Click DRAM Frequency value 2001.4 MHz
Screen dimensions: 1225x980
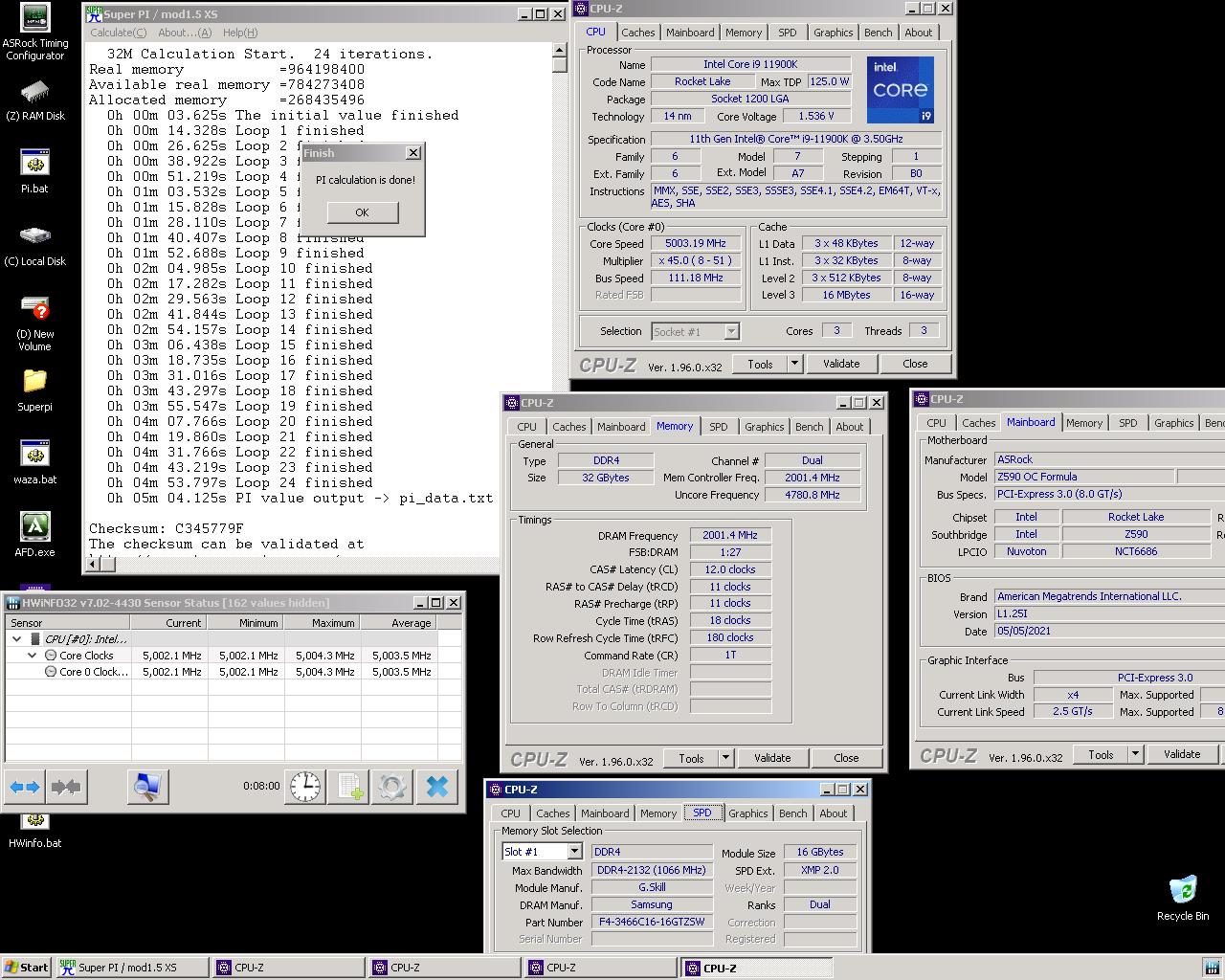(x=730, y=536)
